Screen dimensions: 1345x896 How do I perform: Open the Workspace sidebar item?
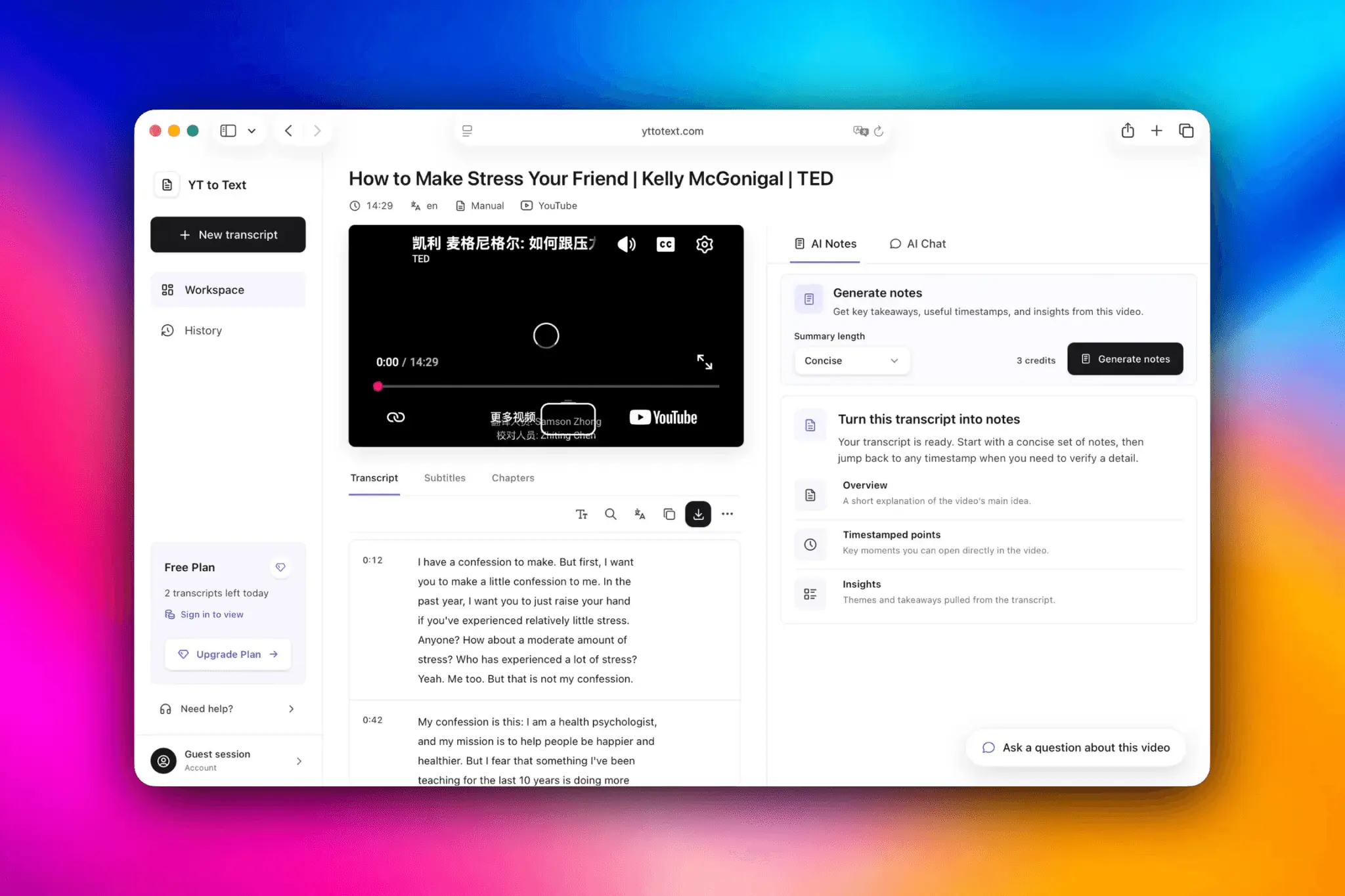(228, 289)
